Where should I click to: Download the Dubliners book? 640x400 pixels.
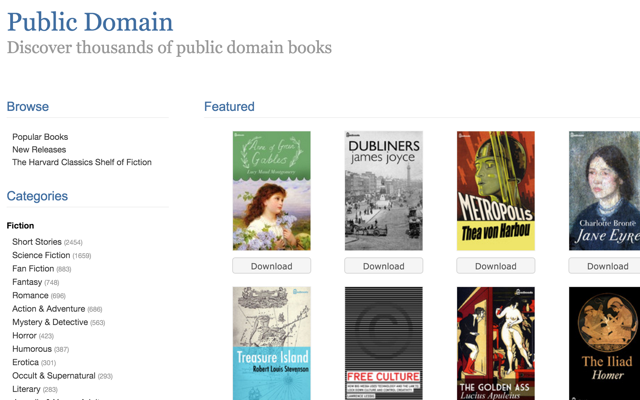(x=383, y=266)
